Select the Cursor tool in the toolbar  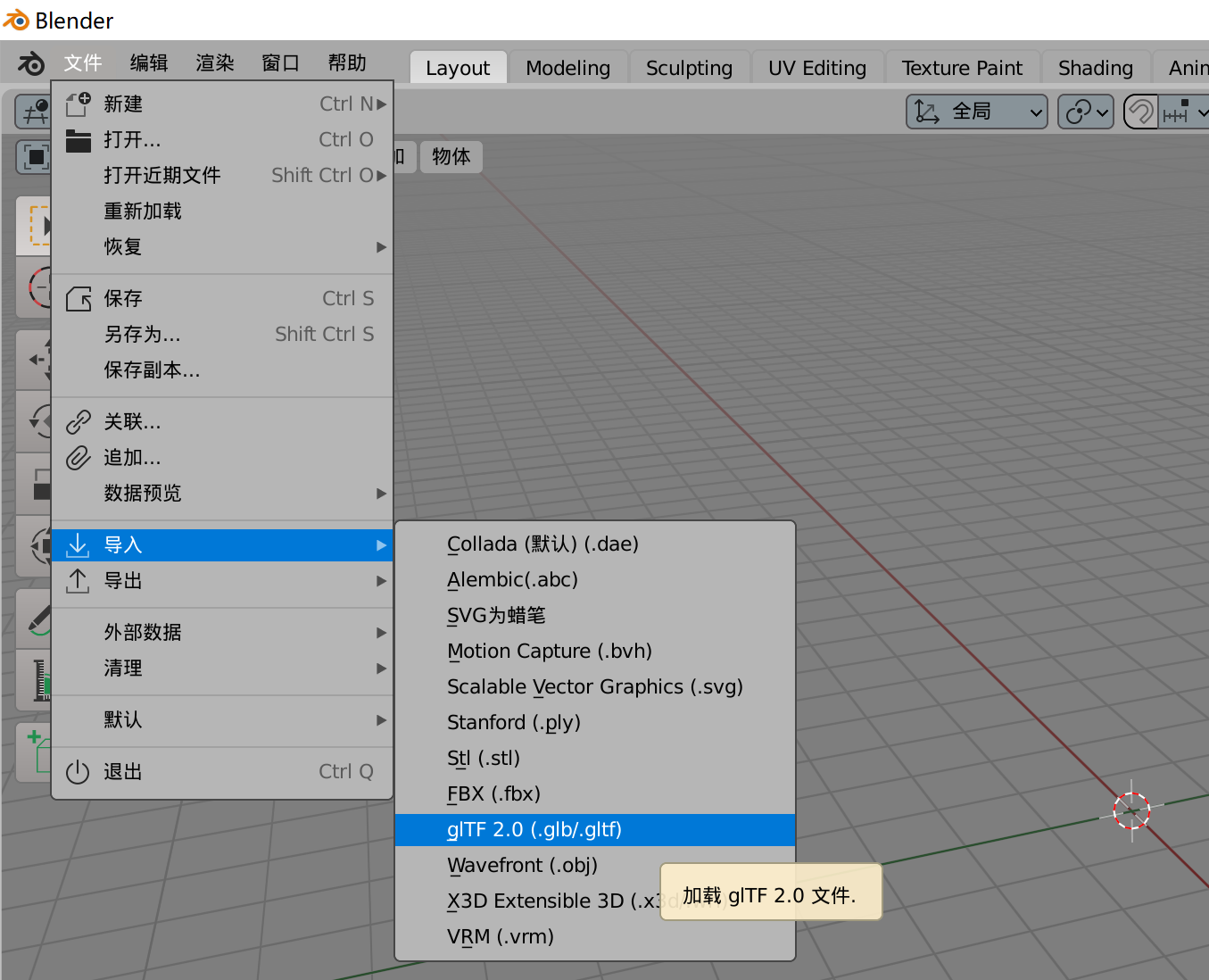click(33, 287)
